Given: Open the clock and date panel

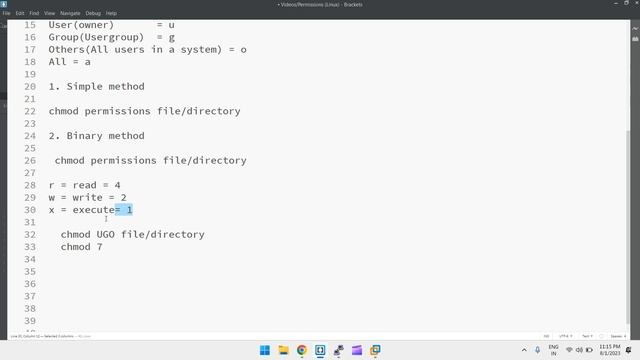Looking at the screenshot, I should click(x=610, y=350).
